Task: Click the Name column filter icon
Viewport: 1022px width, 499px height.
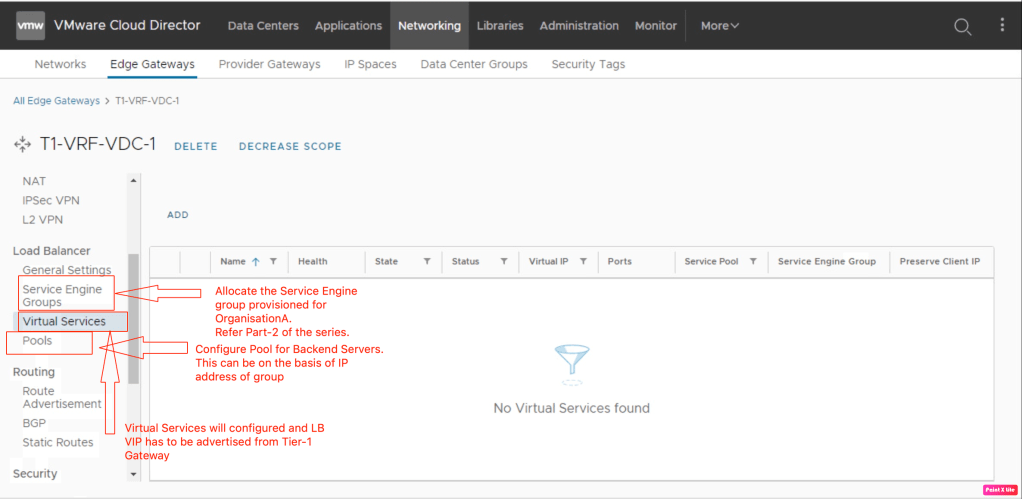Action: point(273,262)
